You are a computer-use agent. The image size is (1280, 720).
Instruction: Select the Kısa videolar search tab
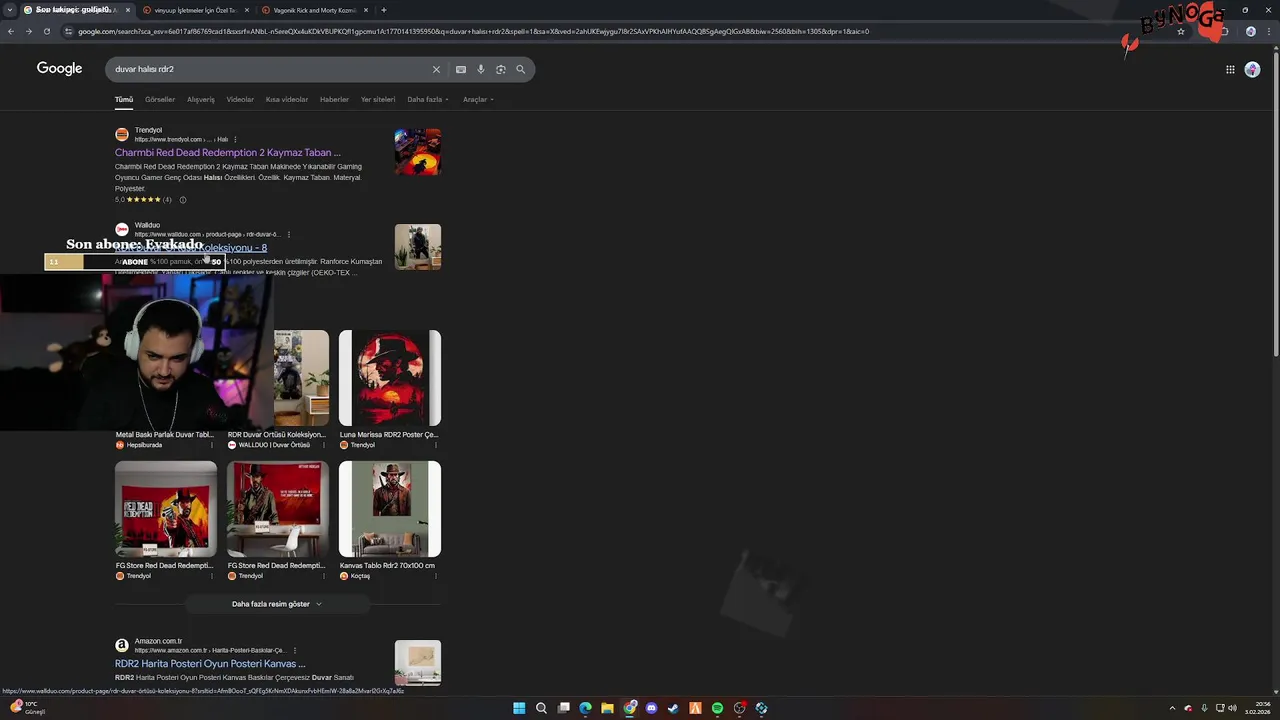pyautogui.click(x=287, y=99)
